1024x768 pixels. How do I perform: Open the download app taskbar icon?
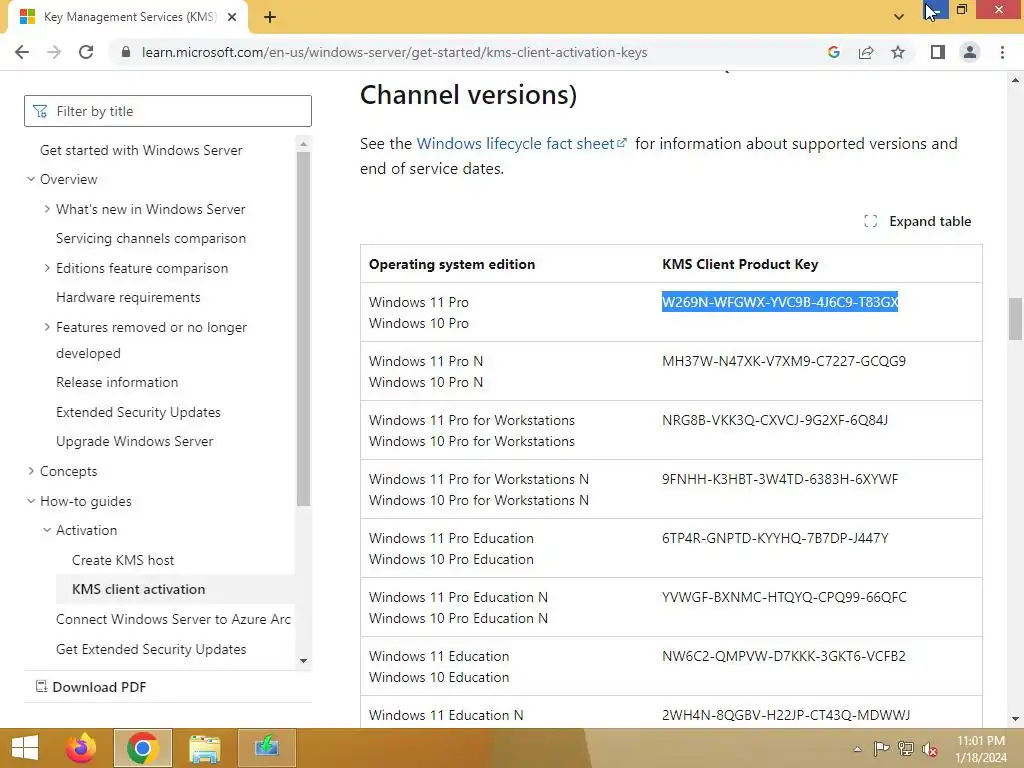266,748
